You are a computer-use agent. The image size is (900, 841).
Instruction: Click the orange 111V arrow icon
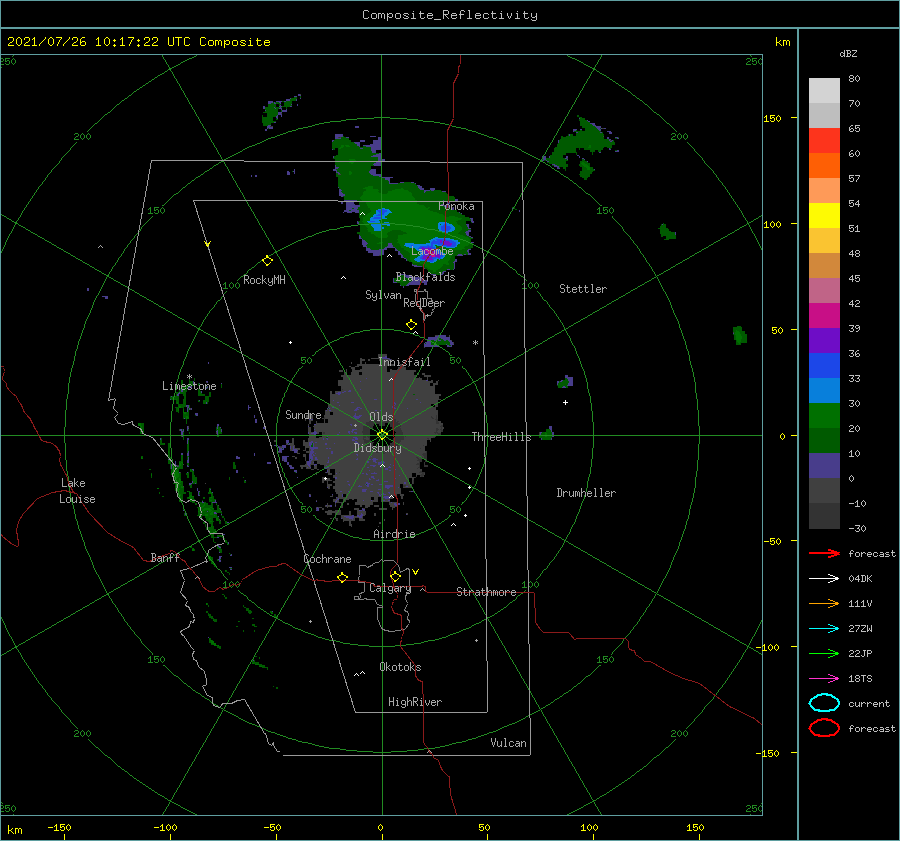824,603
